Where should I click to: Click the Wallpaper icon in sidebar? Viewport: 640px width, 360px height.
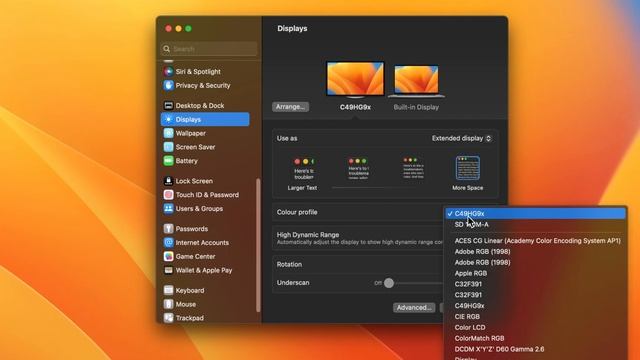(168, 133)
